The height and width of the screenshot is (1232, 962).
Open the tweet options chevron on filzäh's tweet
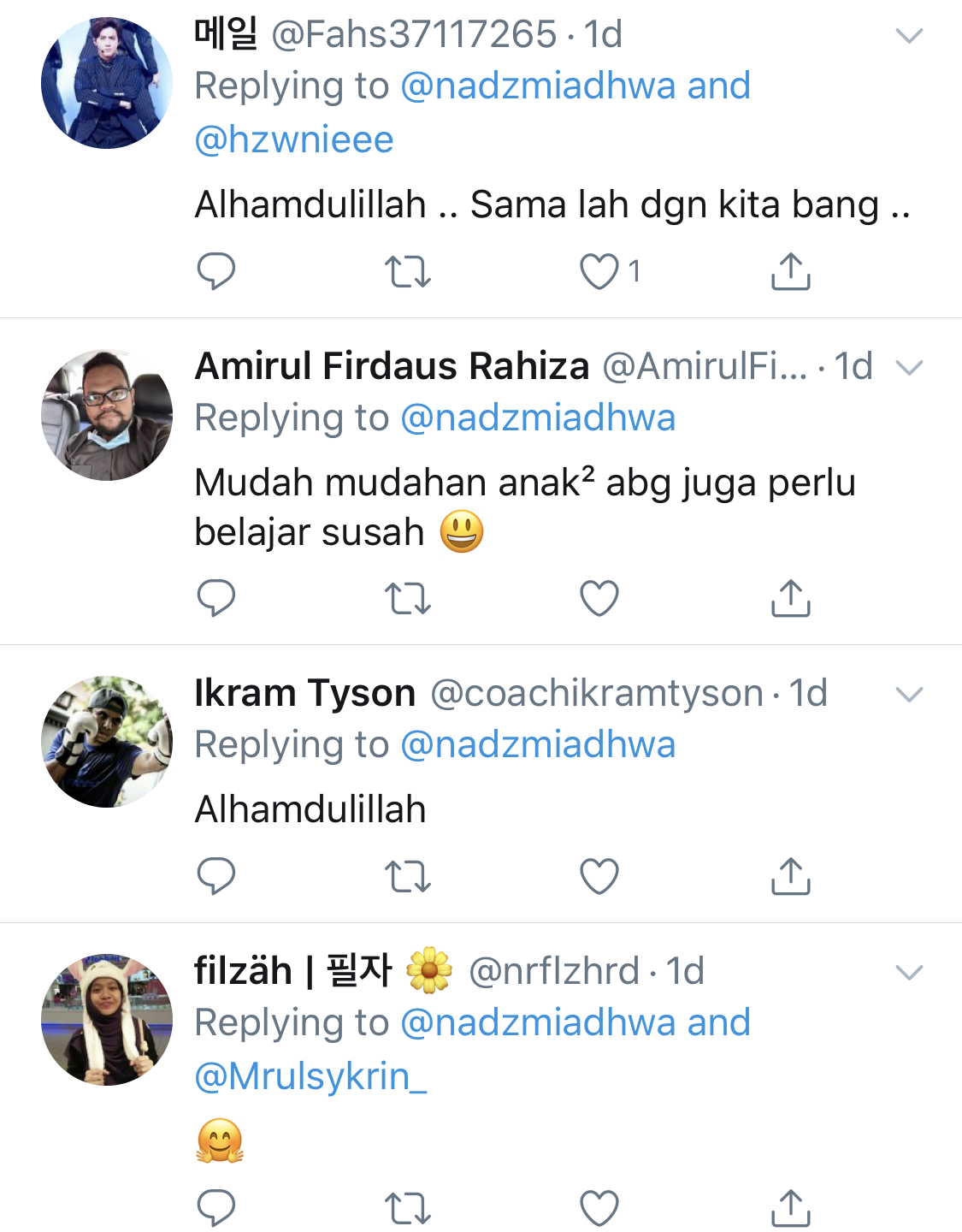[908, 972]
